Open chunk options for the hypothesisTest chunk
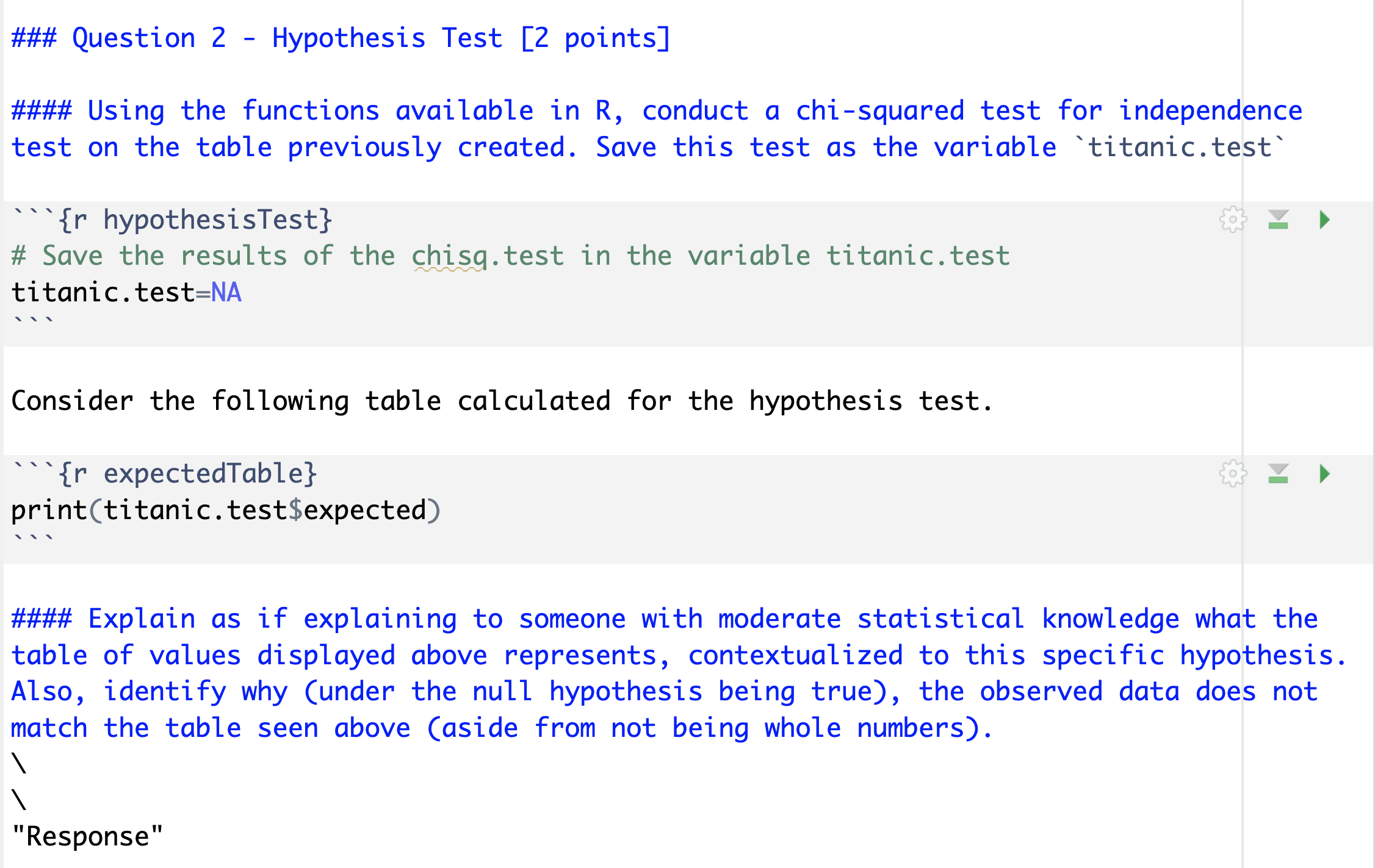This screenshot has height=868, width=1375. coord(1233,220)
